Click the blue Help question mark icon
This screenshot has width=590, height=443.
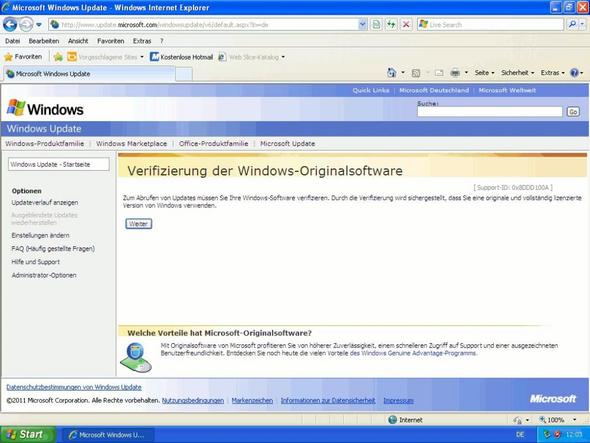574,73
